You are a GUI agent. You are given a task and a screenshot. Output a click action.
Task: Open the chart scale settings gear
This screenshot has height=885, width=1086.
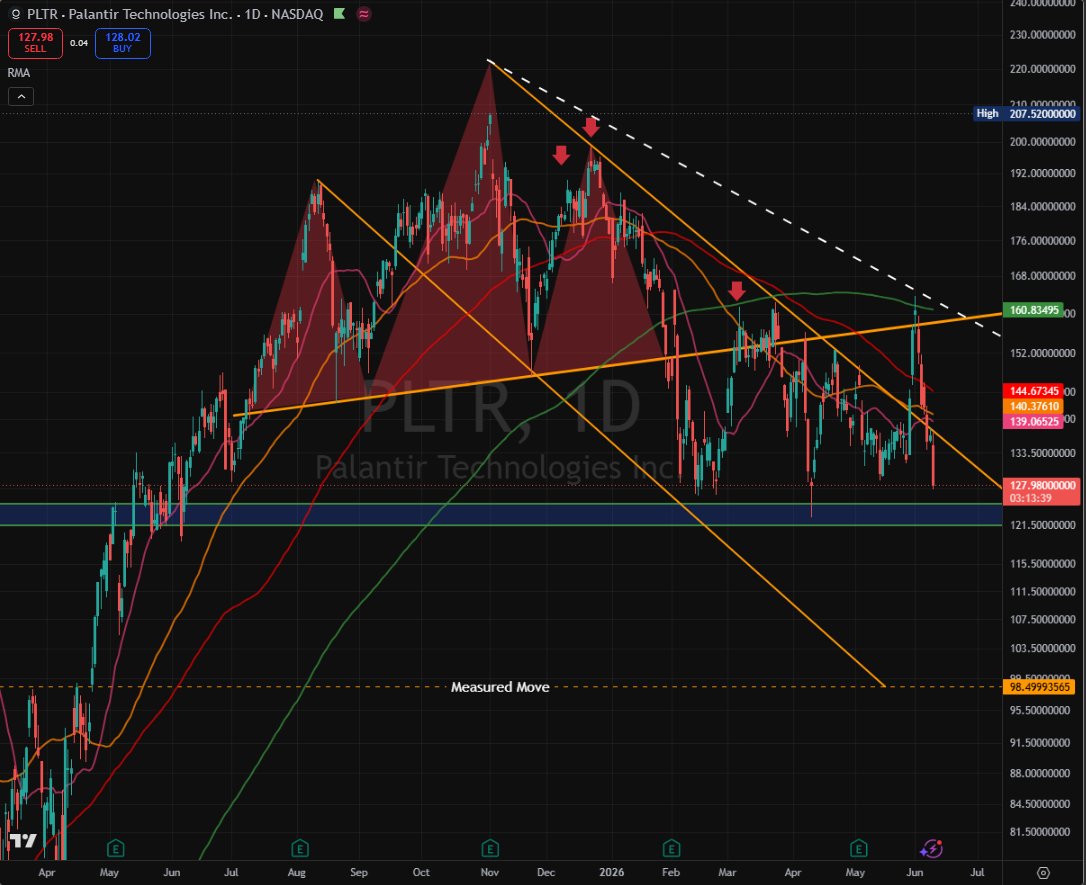(x=1043, y=873)
